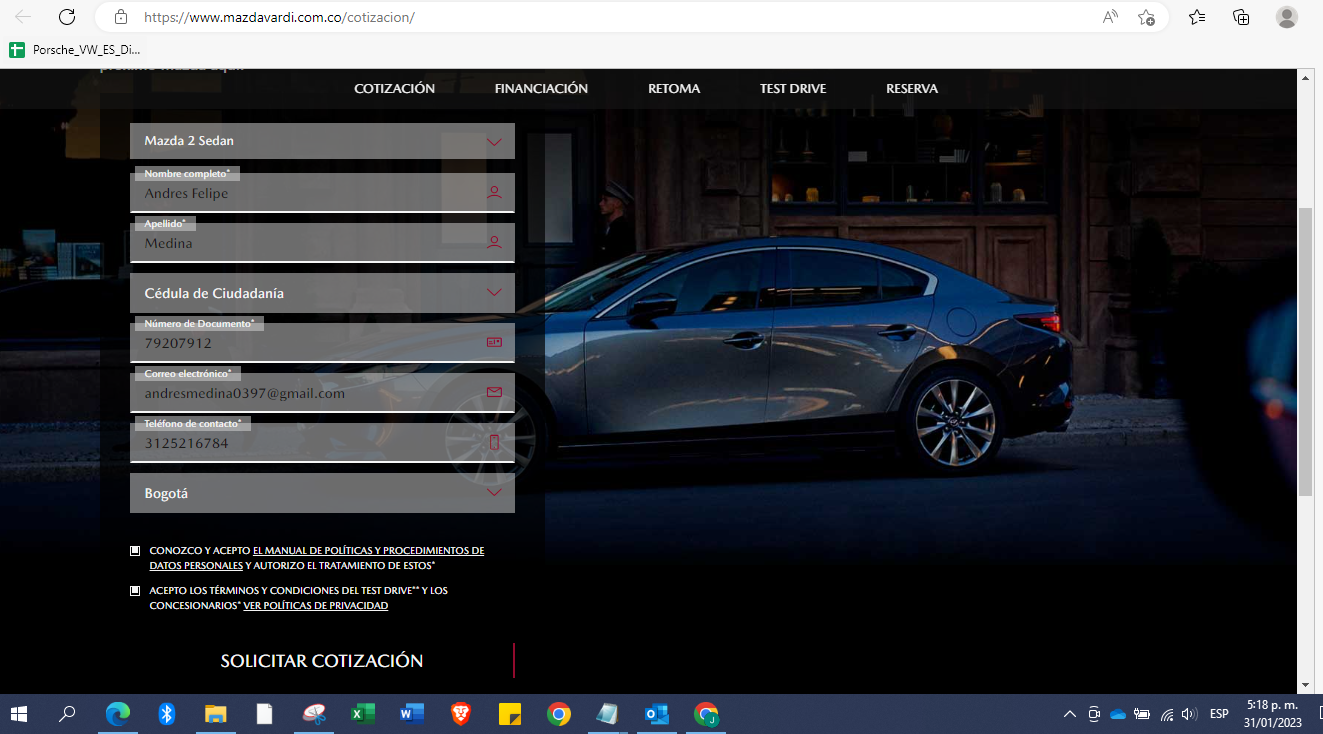Add this page to favorites star icon
The image size is (1323, 734).
point(1146,17)
